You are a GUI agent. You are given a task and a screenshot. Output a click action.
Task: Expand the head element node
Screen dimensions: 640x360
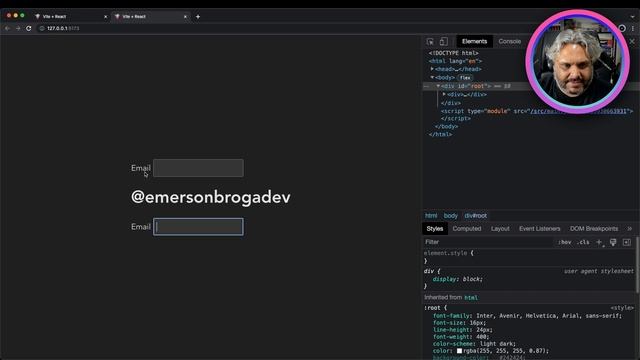[x=432, y=69]
